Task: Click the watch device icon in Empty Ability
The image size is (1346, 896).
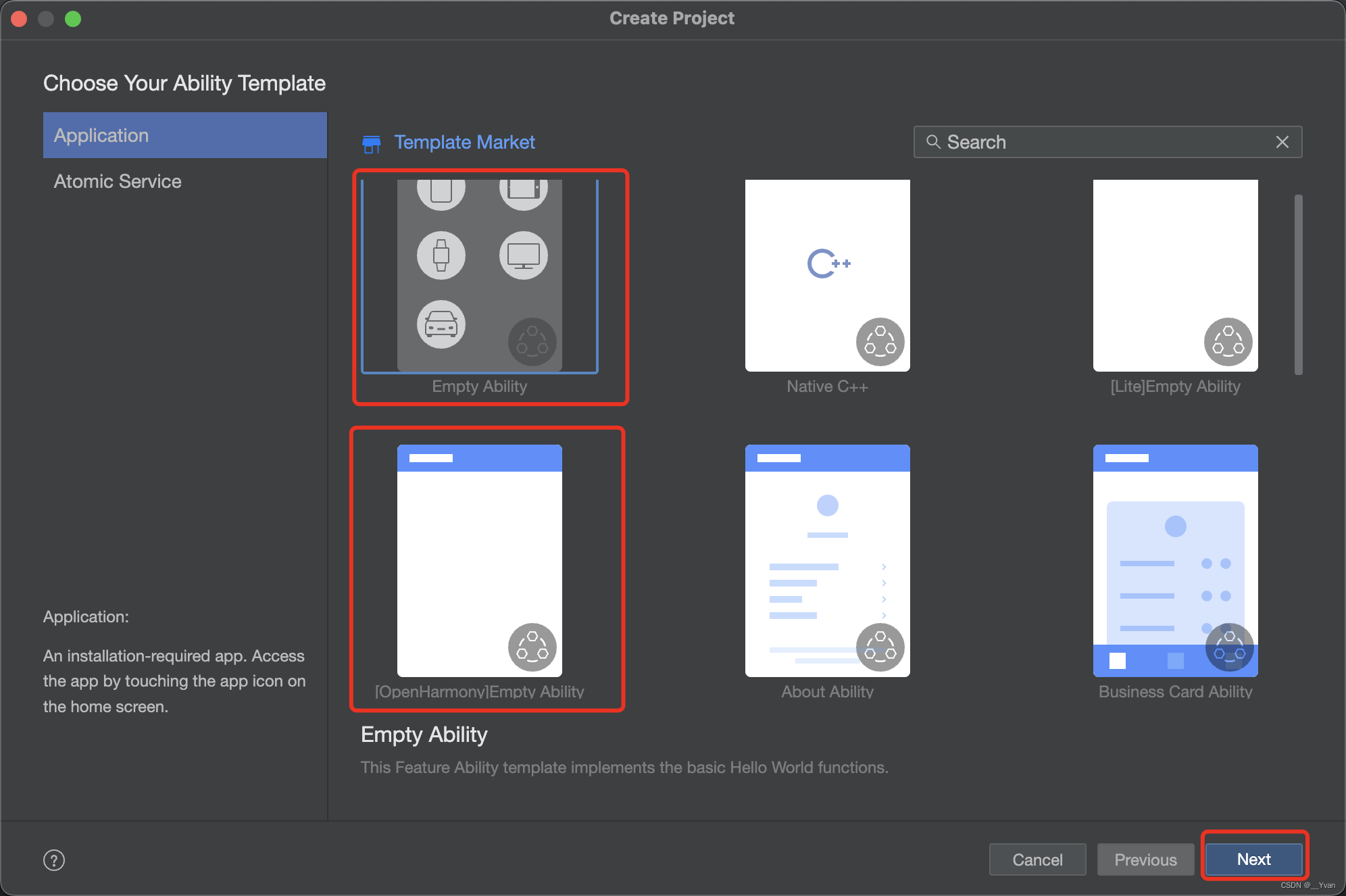Action: coord(441,255)
